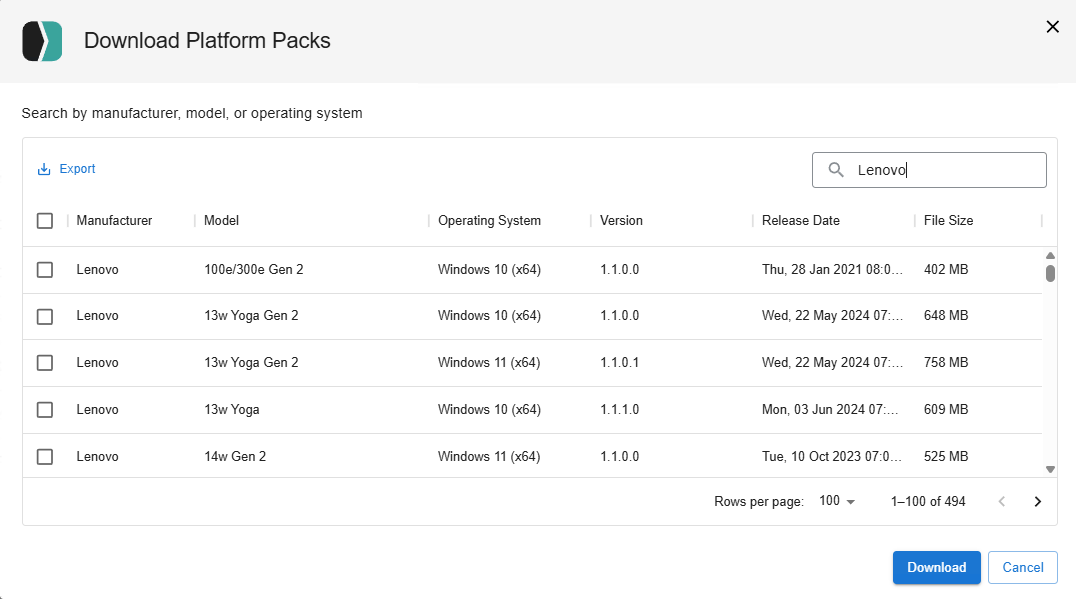Sort by the Release Date column header
The image size is (1076, 599).
coord(800,221)
